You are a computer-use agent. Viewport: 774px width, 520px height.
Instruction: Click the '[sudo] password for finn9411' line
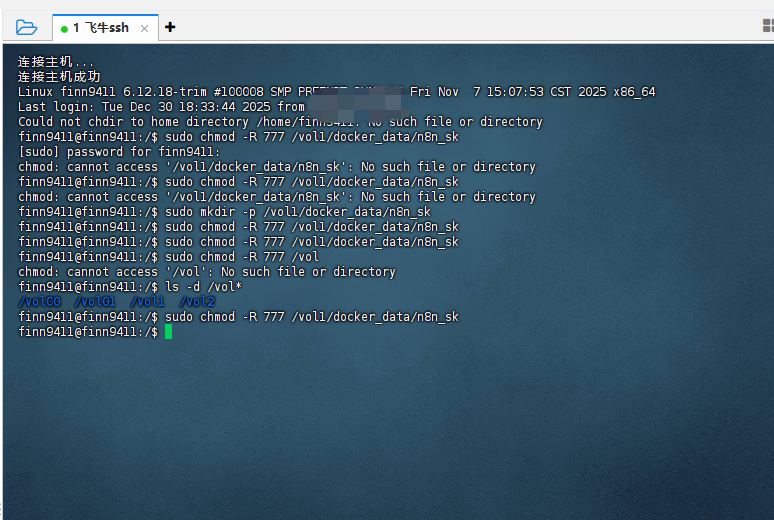[x=119, y=152]
